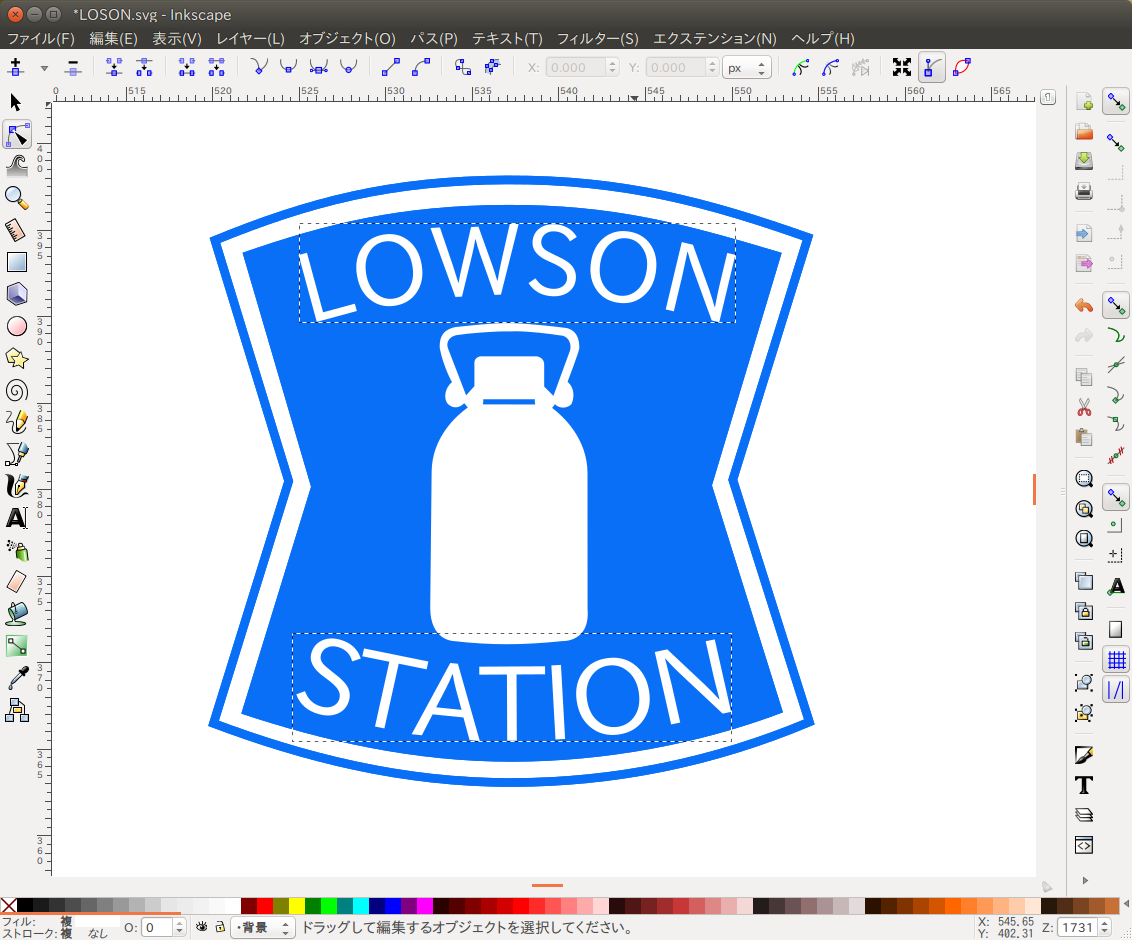The width and height of the screenshot is (1132, 940).
Task: Toggle layer lock icon in status bar
Action: 220,927
